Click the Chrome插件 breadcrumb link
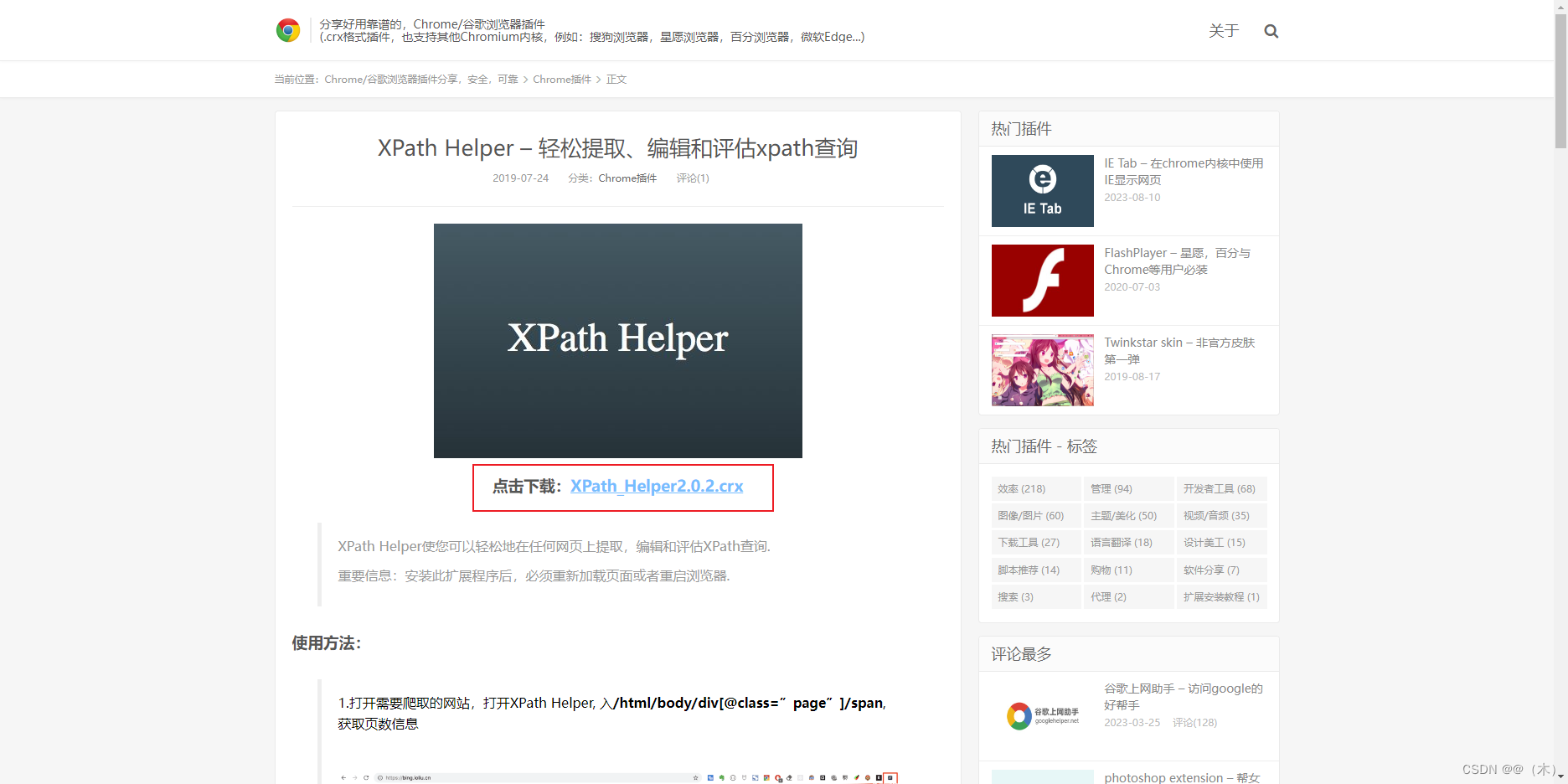Viewport: 1568px width, 784px height. coord(562,80)
